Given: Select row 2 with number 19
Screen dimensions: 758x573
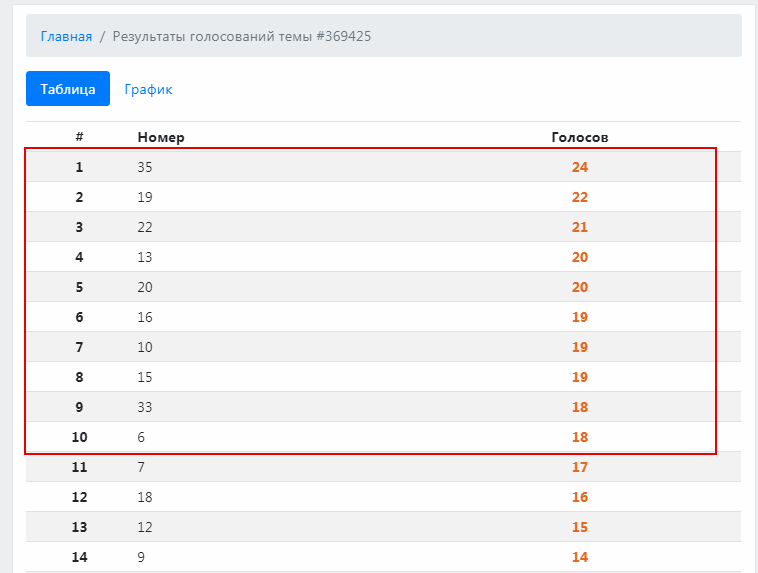Looking at the screenshot, I should tap(145, 197).
